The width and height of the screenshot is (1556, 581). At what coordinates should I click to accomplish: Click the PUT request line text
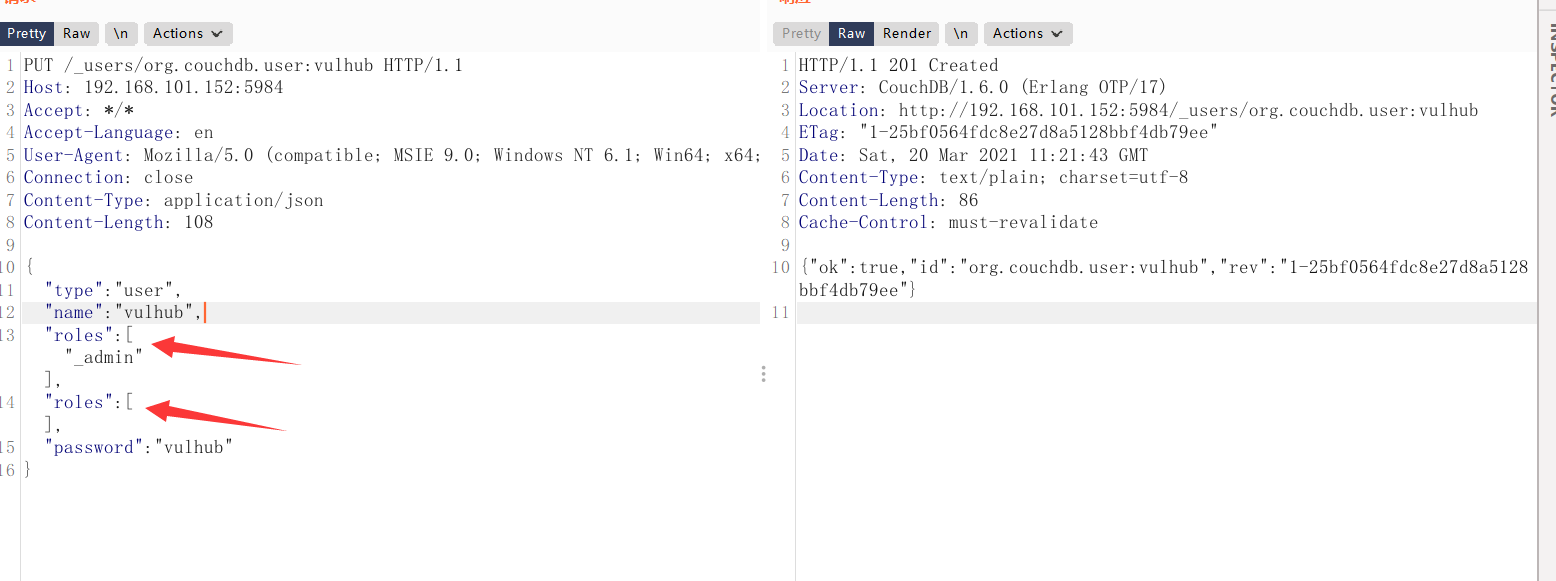pyautogui.click(x=243, y=65)
